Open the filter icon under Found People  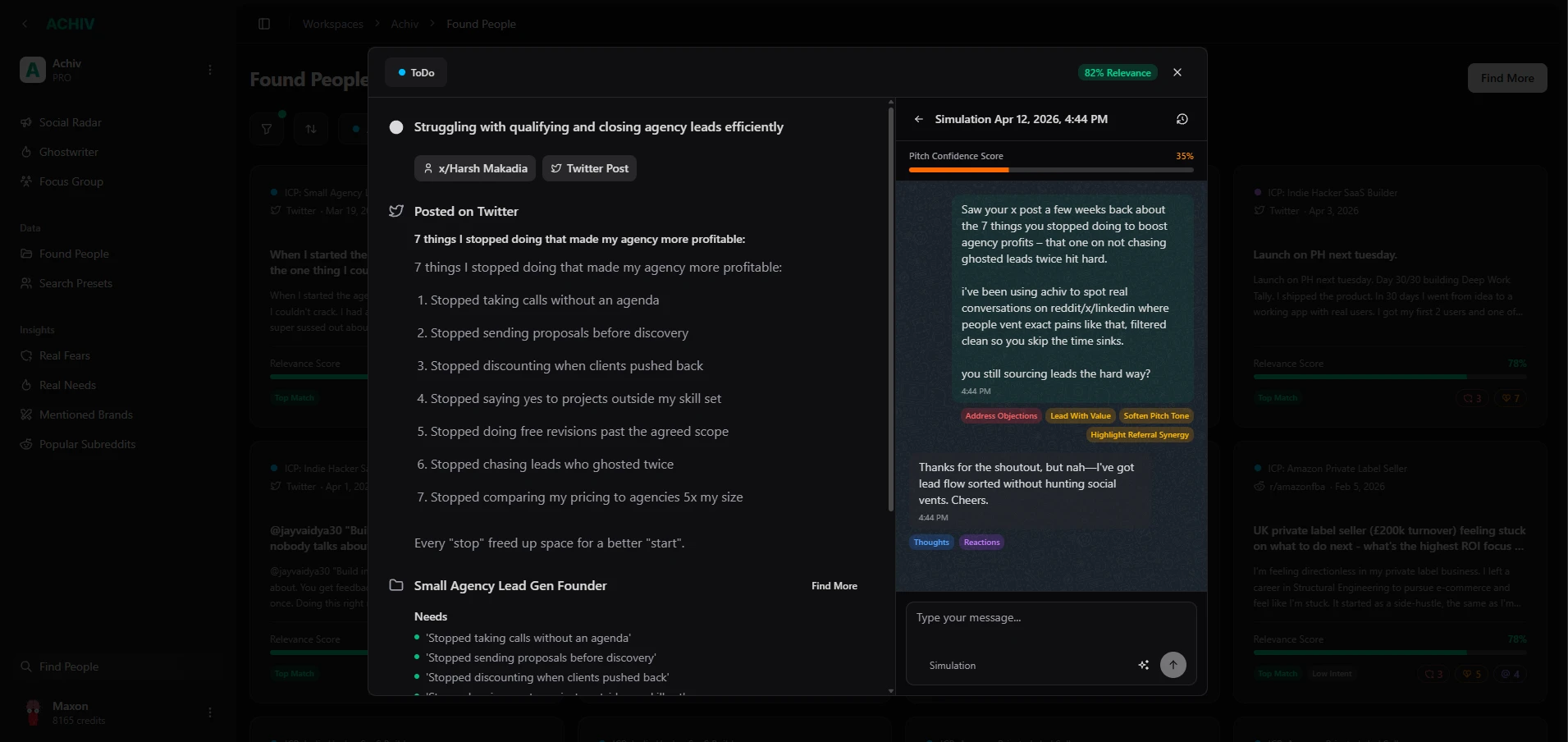click(x=267, y=129)
